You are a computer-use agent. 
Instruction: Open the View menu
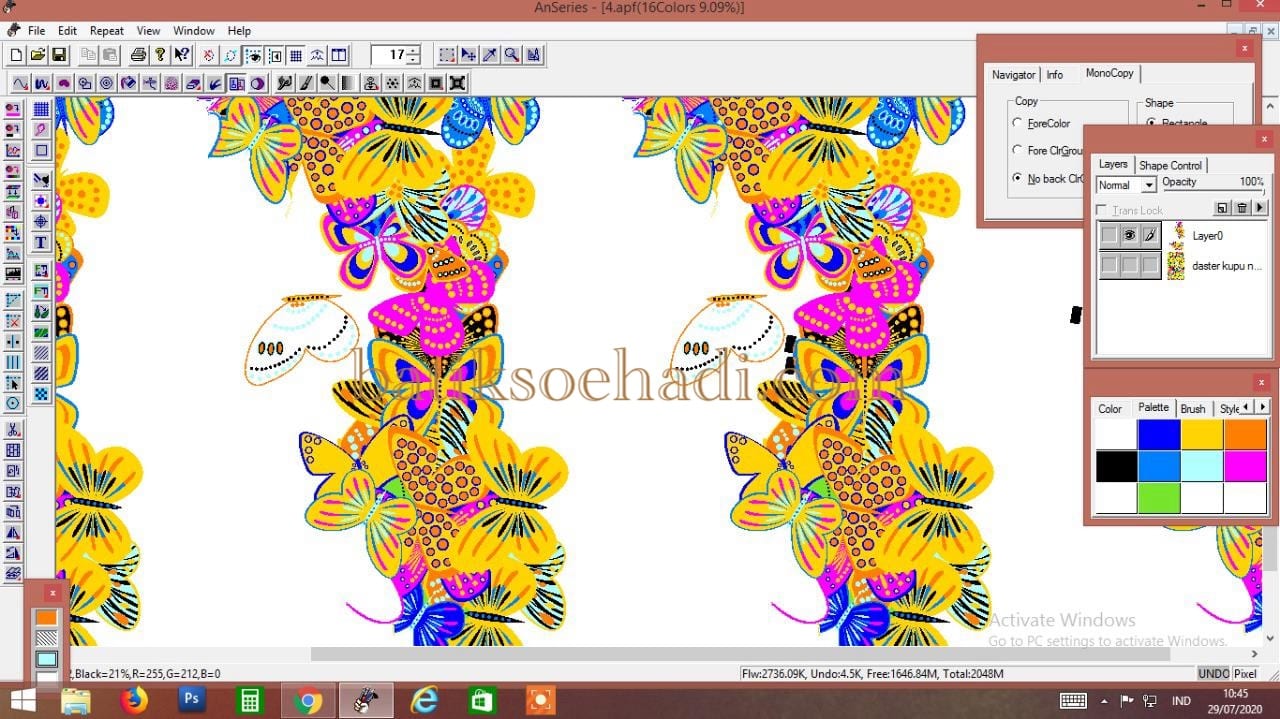(x=148, y=31)
